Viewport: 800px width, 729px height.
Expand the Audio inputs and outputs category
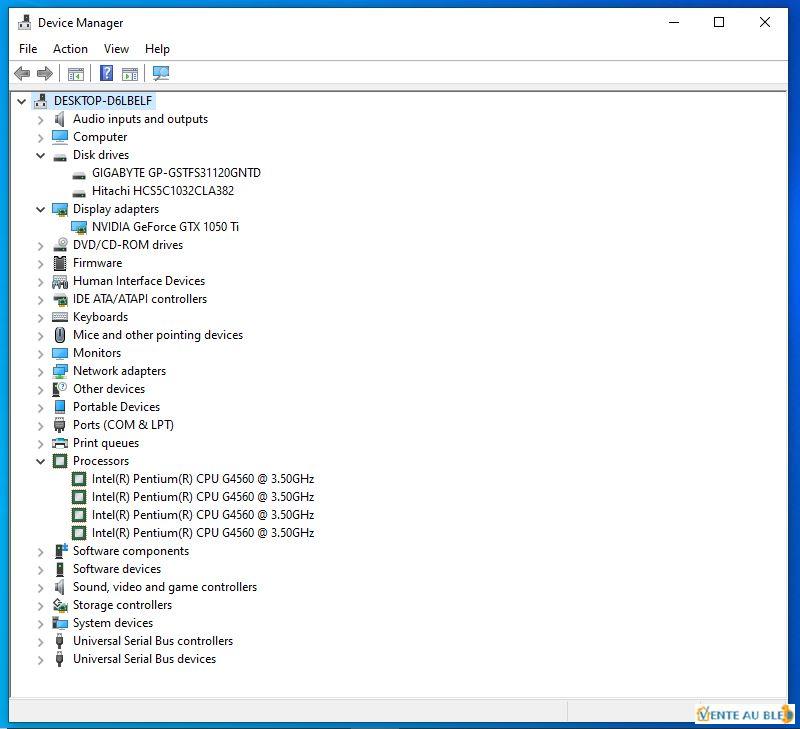(40, 120)
